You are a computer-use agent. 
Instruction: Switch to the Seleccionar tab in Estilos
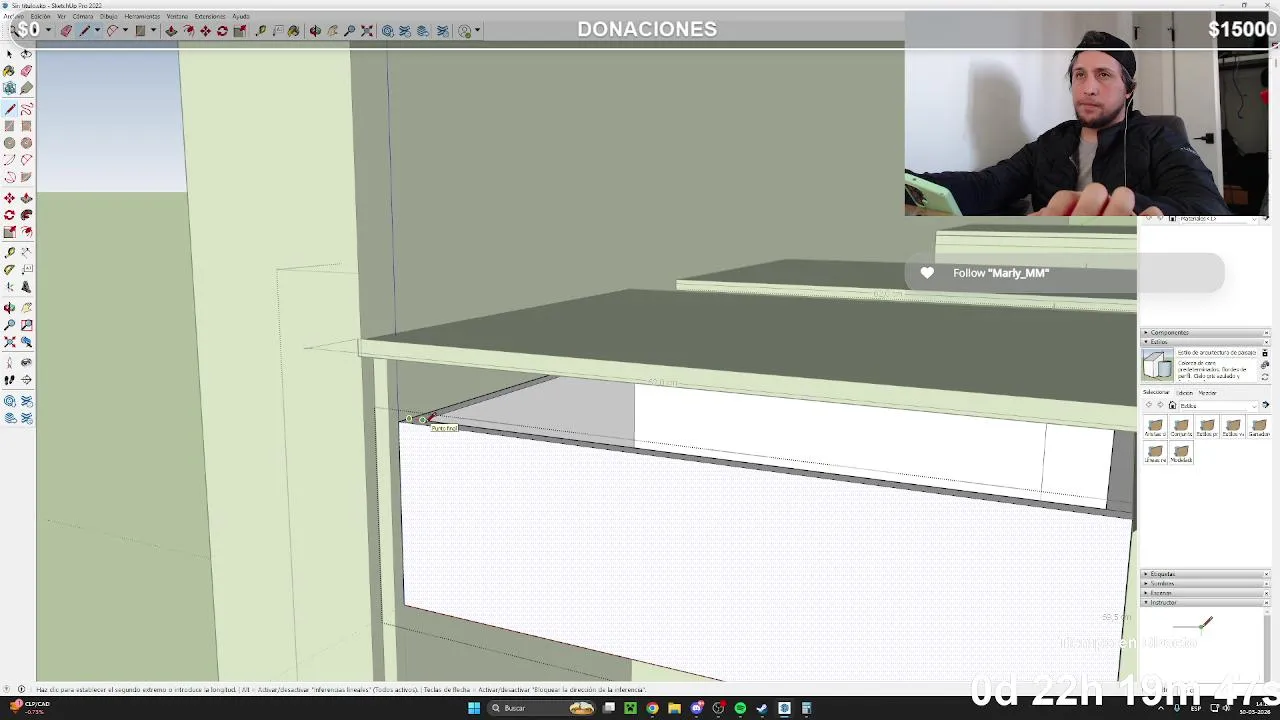pos(1156,392)
